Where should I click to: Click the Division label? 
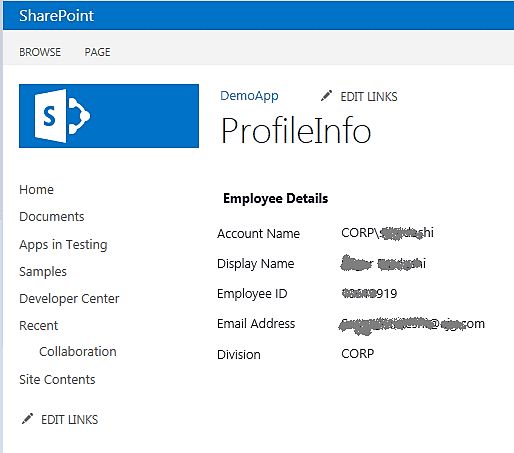pos(239,355)
